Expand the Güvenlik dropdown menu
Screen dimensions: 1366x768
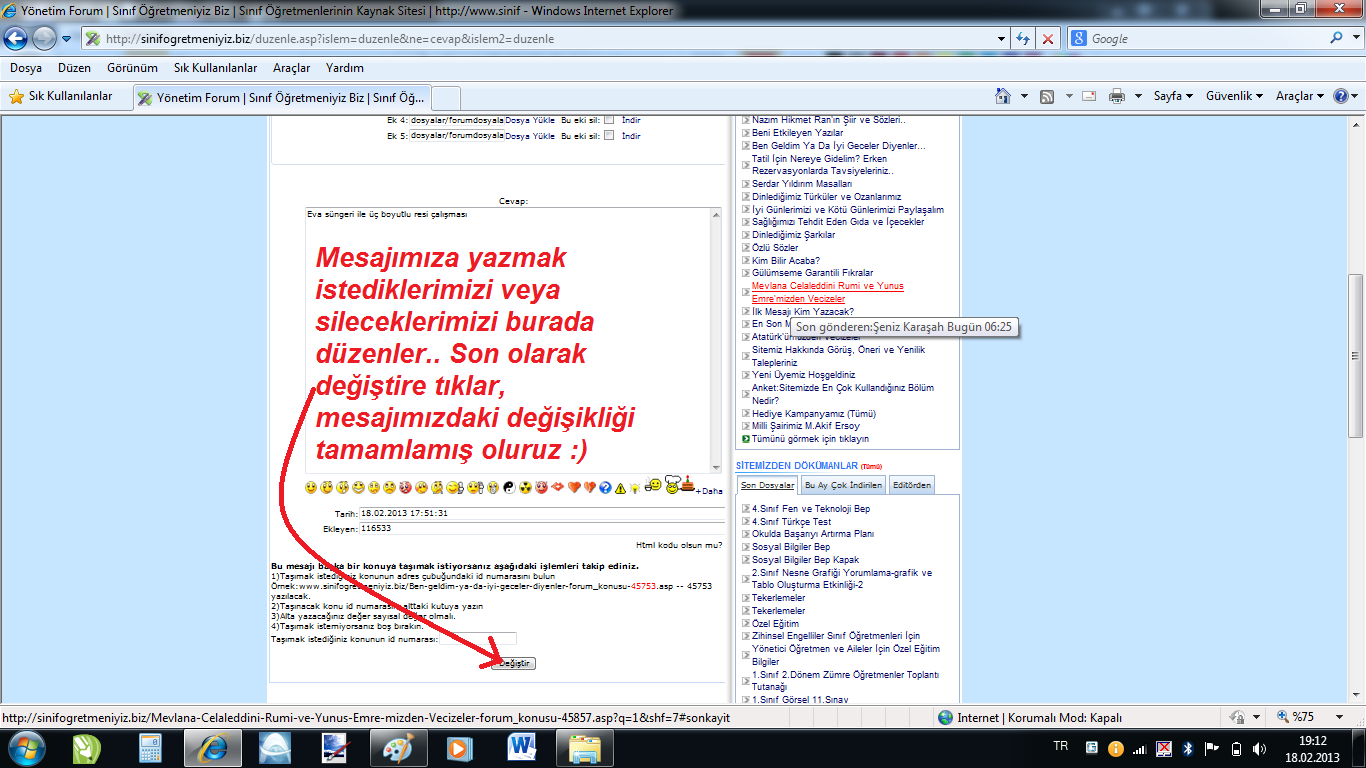pos(1235,96)
